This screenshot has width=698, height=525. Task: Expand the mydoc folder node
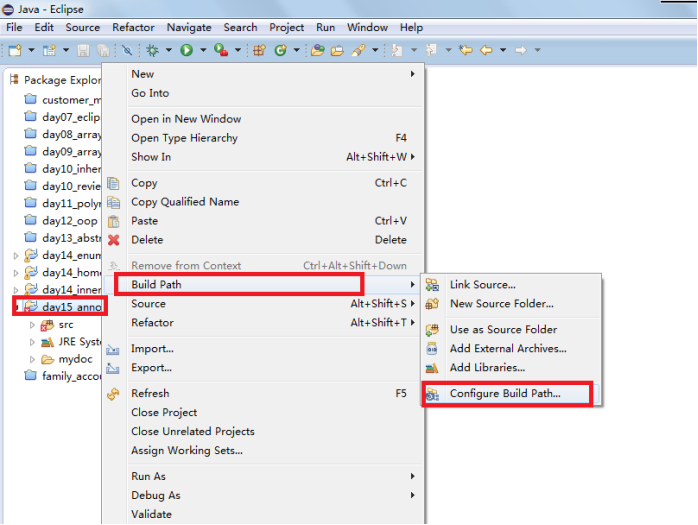tap(32, 359)
